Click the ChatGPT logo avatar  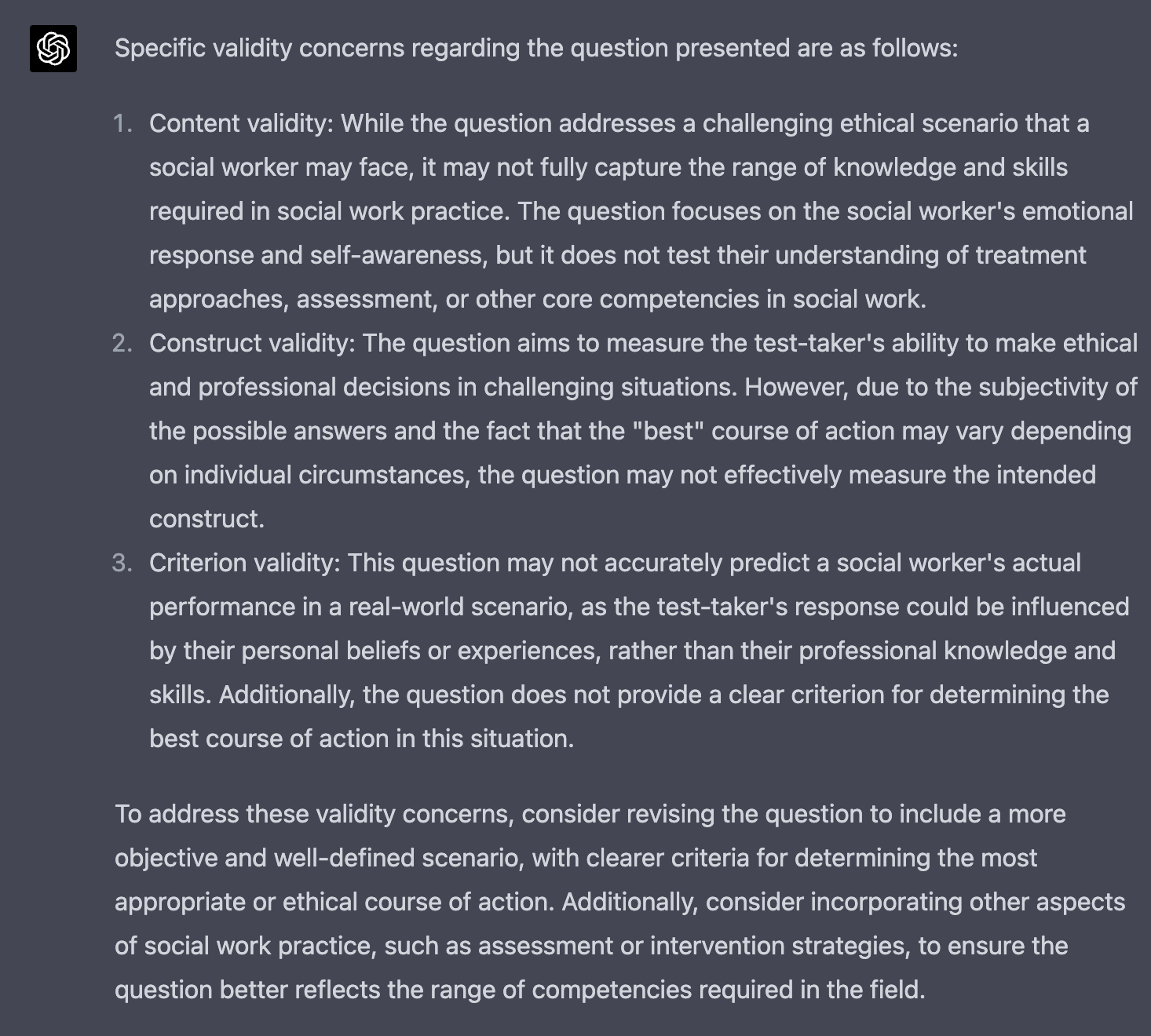point(53,49)
